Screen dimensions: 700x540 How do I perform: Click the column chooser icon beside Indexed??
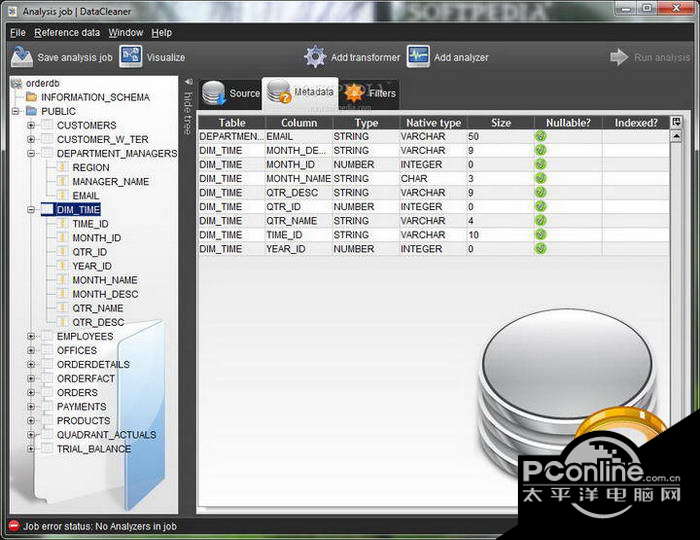pos(676,122)
